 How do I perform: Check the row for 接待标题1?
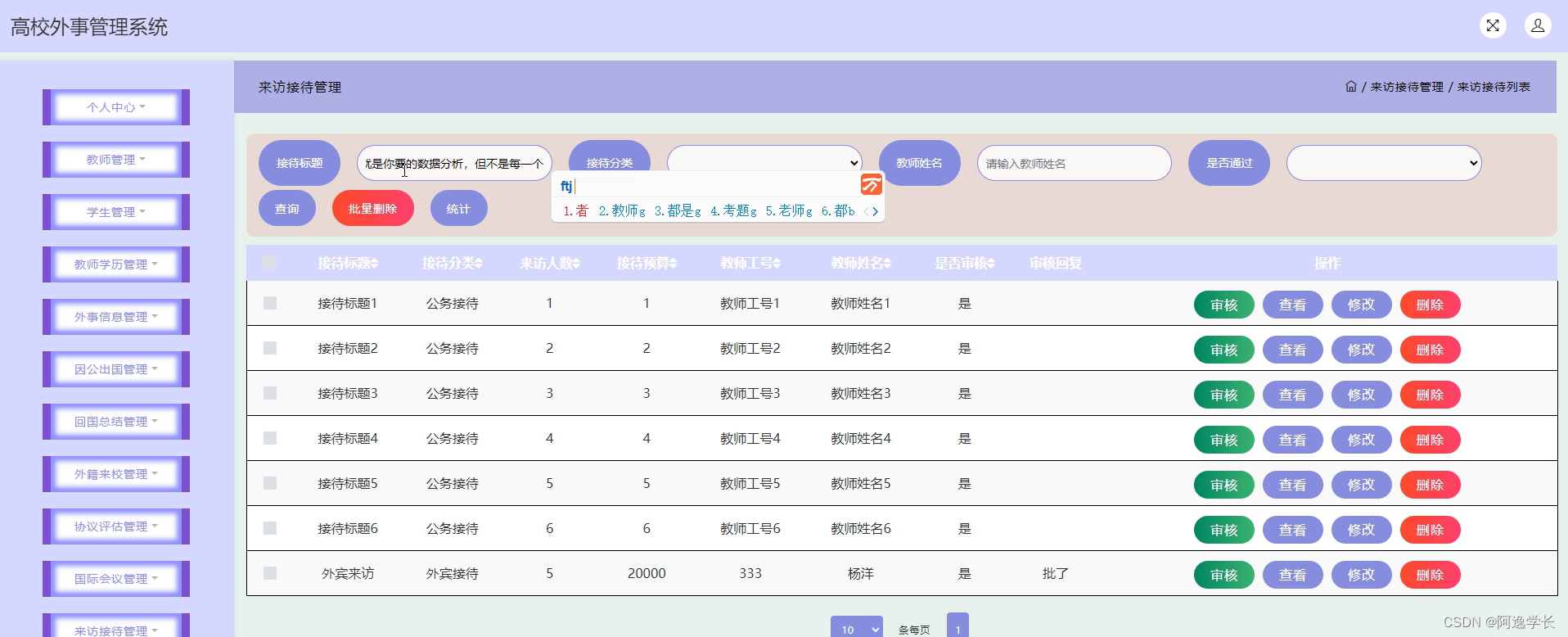tap(270, 303)
